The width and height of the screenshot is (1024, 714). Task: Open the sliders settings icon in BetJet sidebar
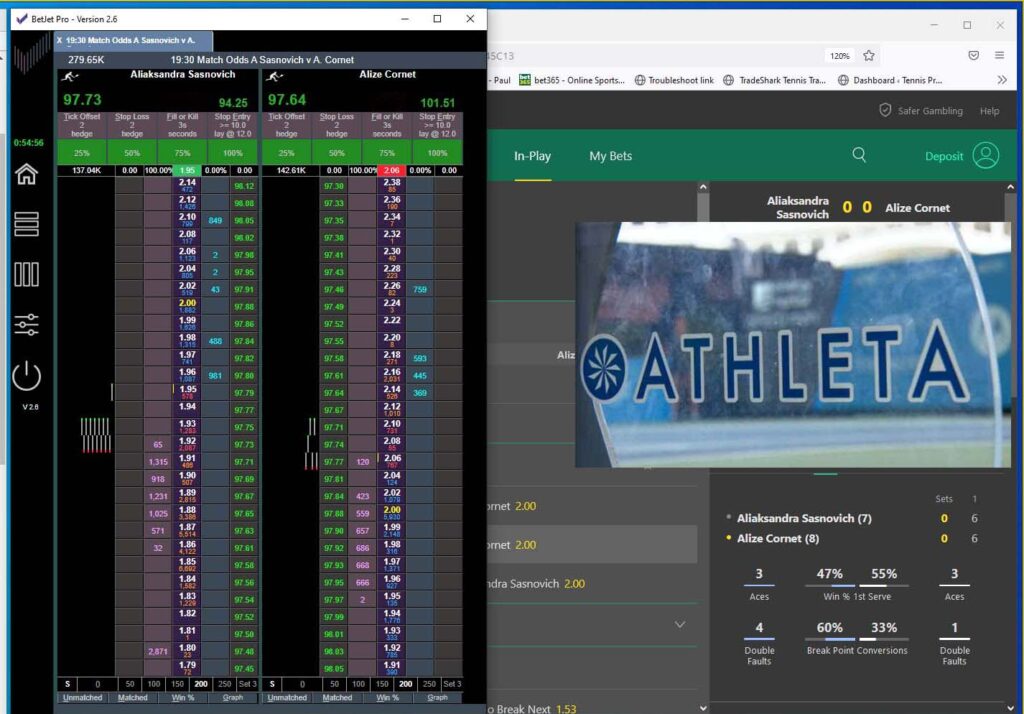[26, 324]
